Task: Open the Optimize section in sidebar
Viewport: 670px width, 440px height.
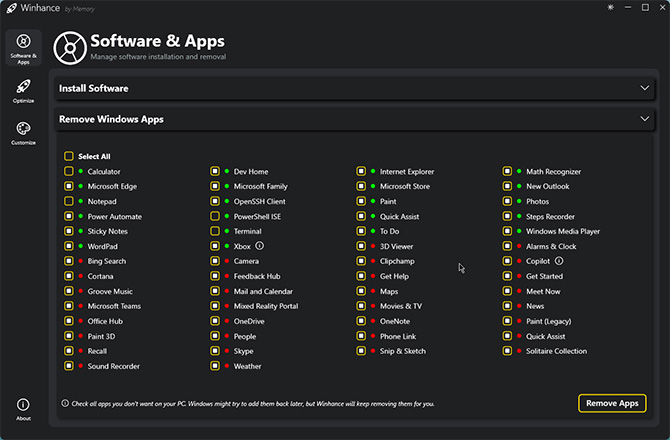Action: [23, 91]
